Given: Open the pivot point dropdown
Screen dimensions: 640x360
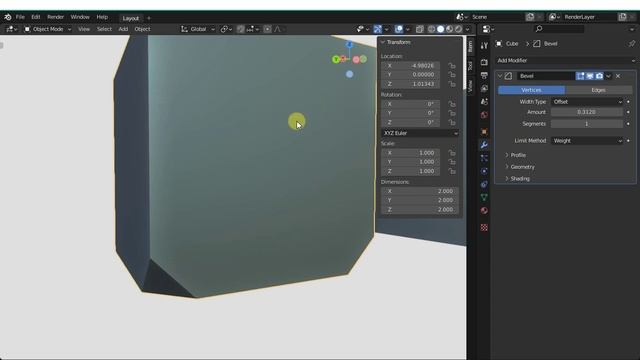Looking at the screenshot, I should tap(226, 29).
